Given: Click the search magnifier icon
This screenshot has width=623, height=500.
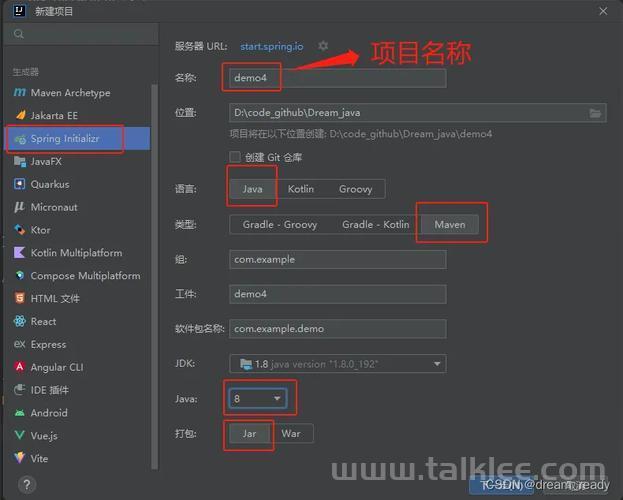Looking at the screenshot, I should 19,34.
